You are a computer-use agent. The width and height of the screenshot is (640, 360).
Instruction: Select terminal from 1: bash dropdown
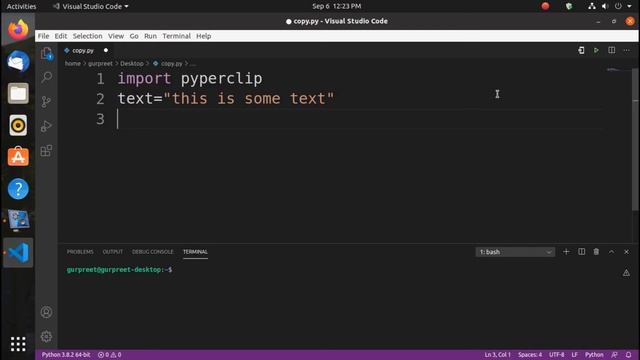(515, 252)
